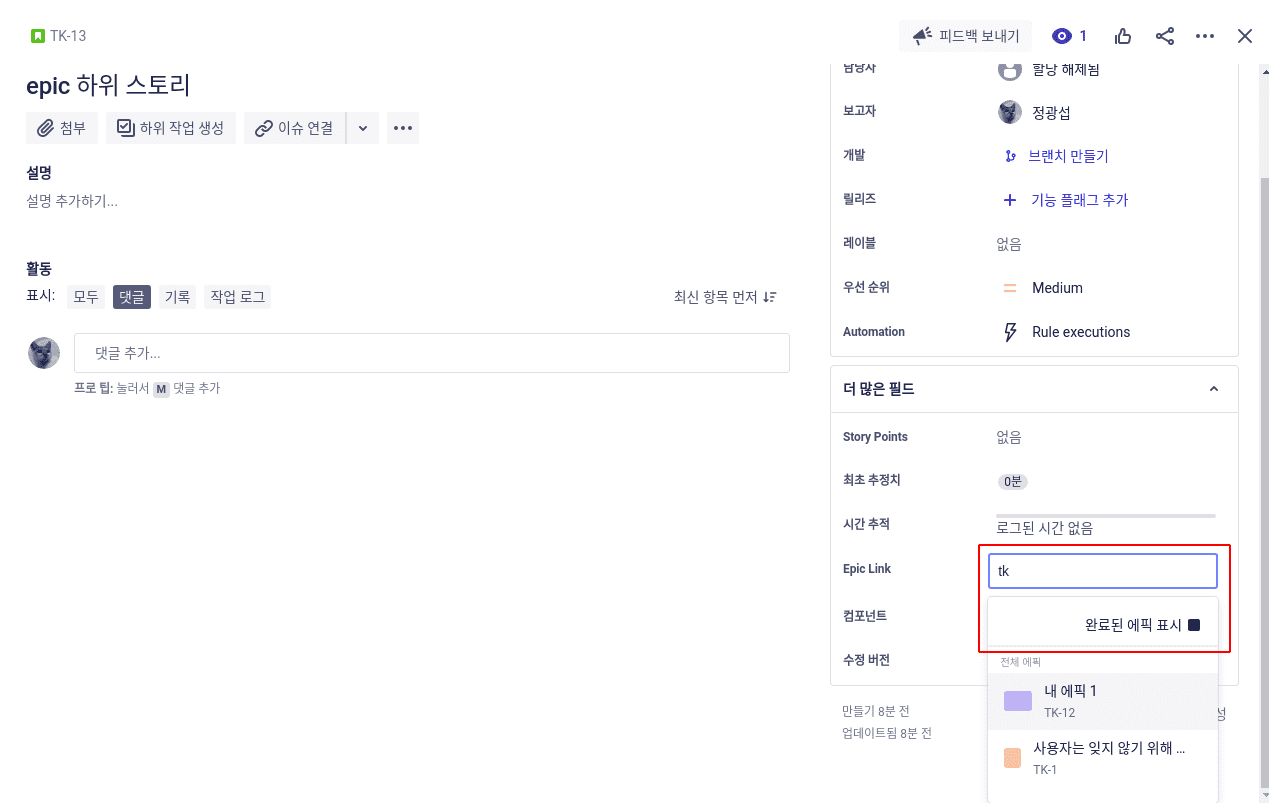Screen dimensions: 1269x803
Task: Click 설명 추가하기 description field
Action: (x=72, y=201)
